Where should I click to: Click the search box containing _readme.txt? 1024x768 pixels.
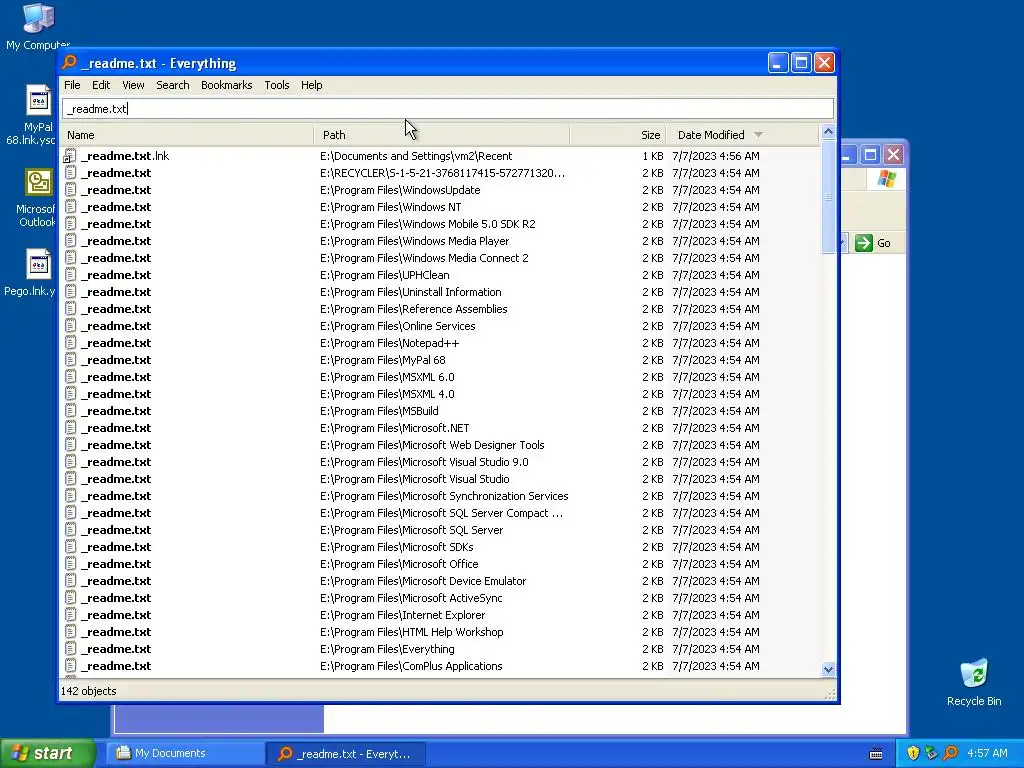447,108
